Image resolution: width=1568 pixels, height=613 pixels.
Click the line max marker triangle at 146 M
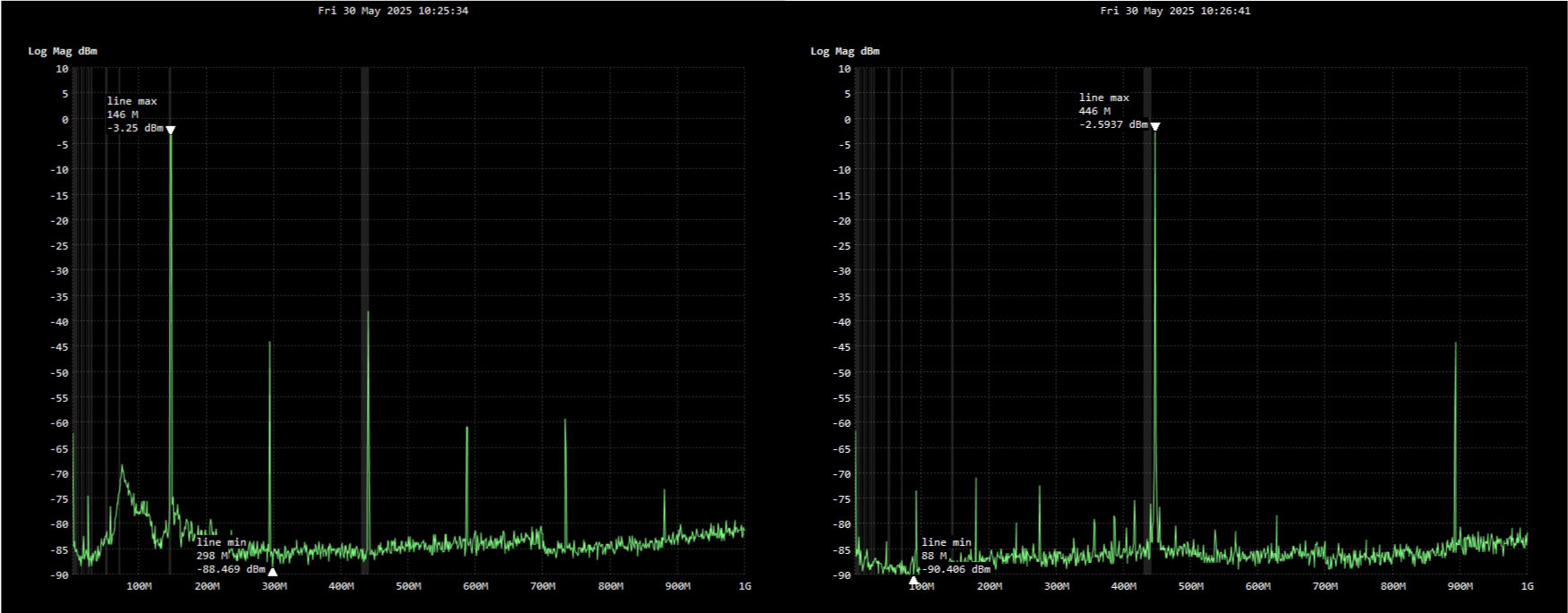pyautogui.click(x=170, y=130)
